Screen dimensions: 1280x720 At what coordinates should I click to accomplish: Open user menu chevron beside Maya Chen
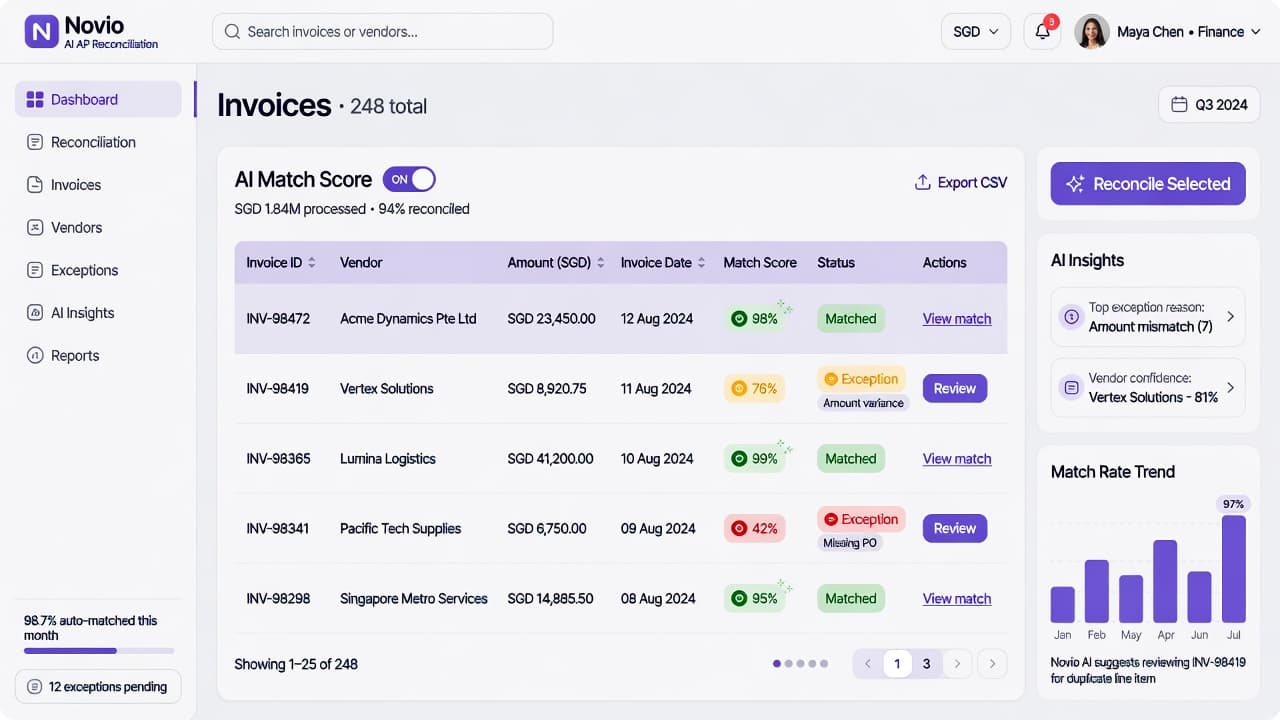coord(1255,32)
